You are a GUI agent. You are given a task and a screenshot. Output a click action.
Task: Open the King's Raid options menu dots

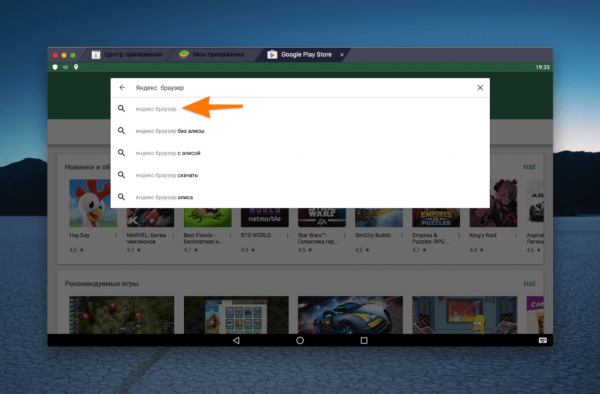(516, 235)
